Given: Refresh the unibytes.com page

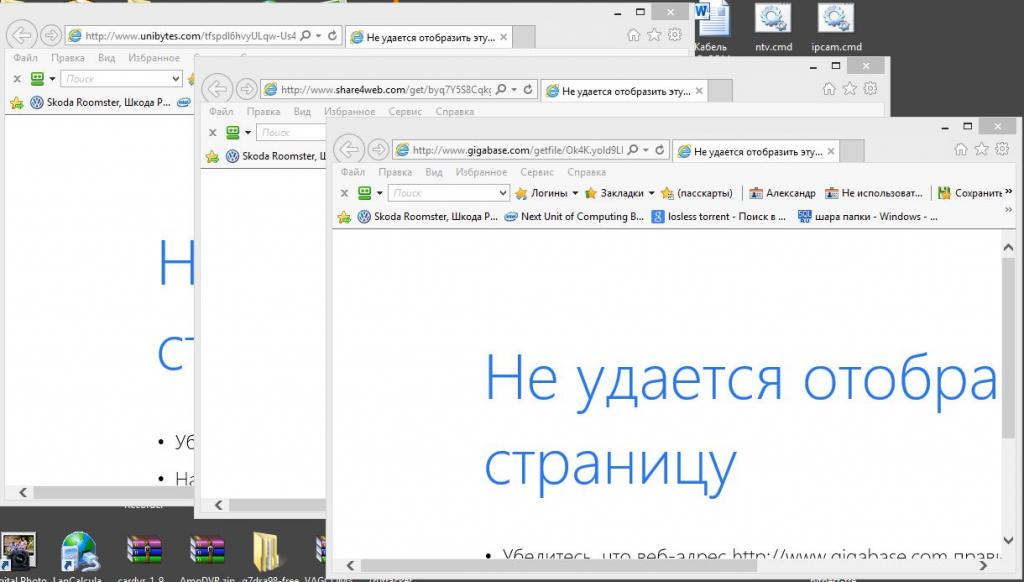Looking at the screenshot, I should pos(331,36).
